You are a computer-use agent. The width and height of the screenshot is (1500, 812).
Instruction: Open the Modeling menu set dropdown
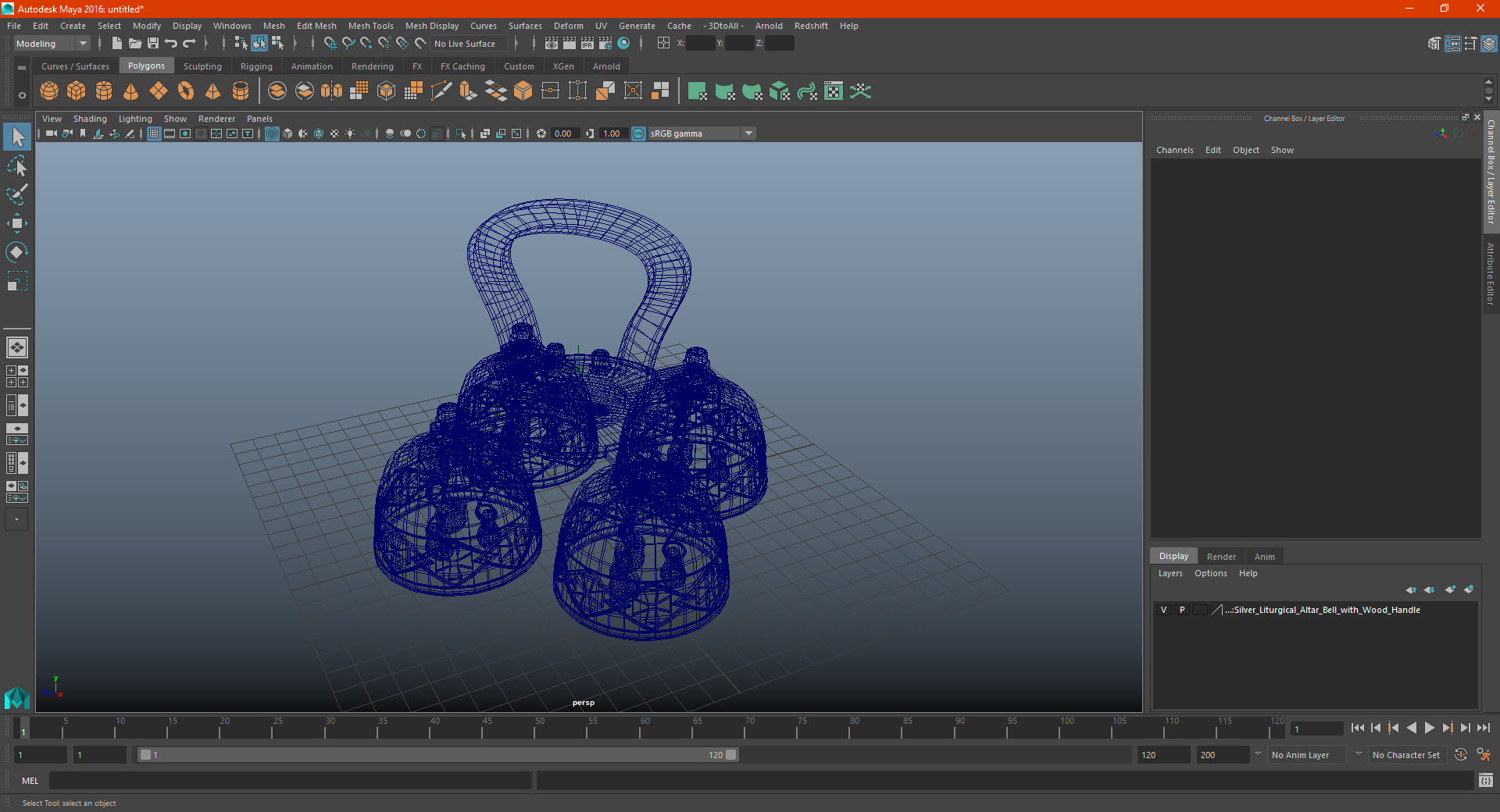click(x=52, y=44)
